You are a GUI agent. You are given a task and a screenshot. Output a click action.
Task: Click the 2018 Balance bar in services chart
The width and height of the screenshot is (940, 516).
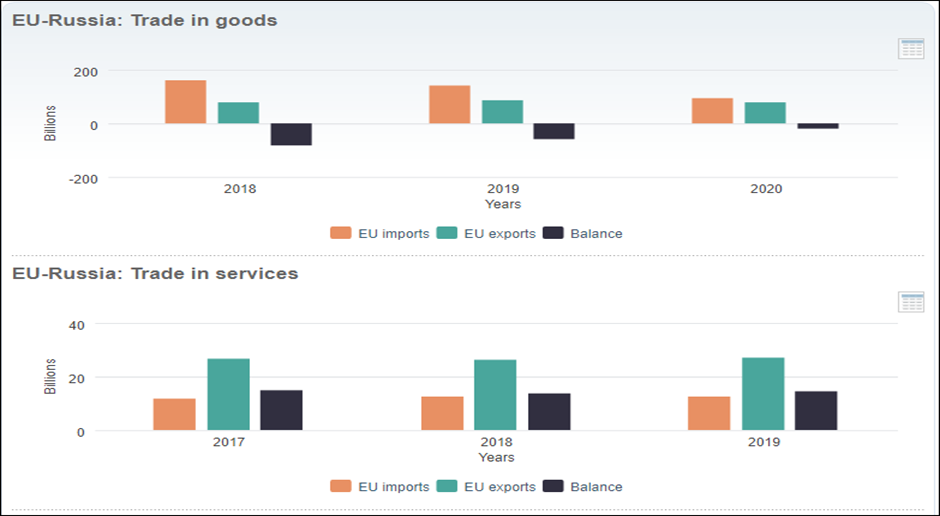[549, 412]
